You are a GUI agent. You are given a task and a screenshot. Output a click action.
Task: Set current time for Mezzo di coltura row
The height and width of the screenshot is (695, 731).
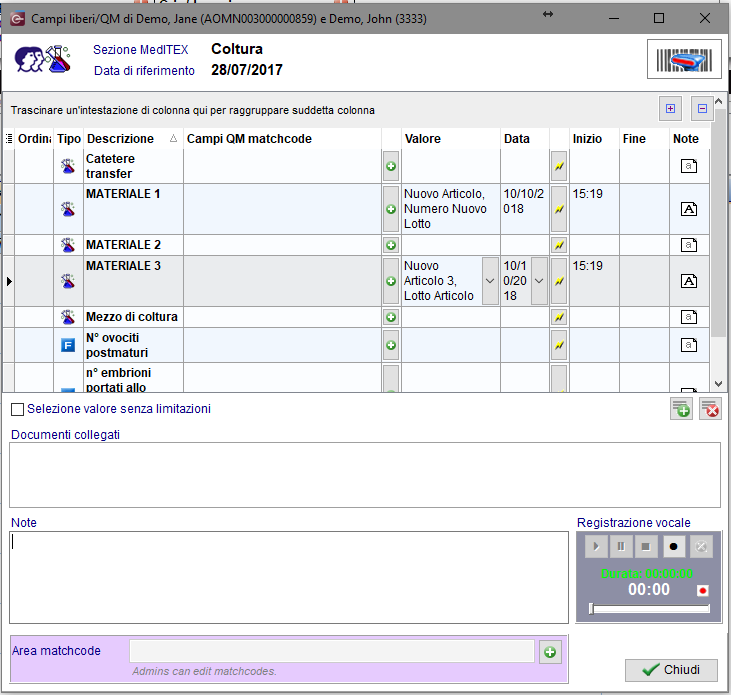point(559,317)
